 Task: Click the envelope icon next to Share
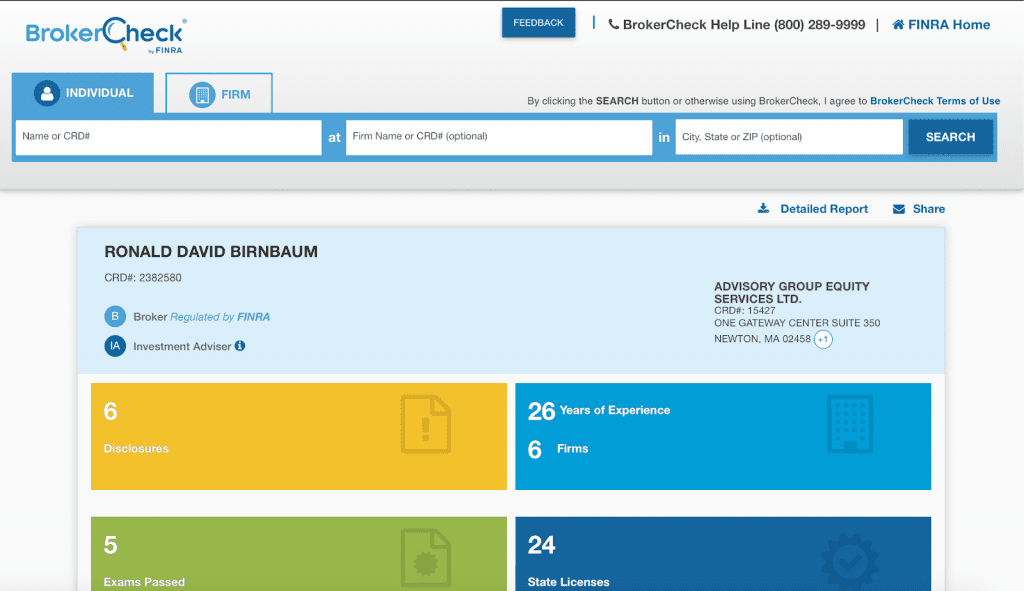[899, 209]
